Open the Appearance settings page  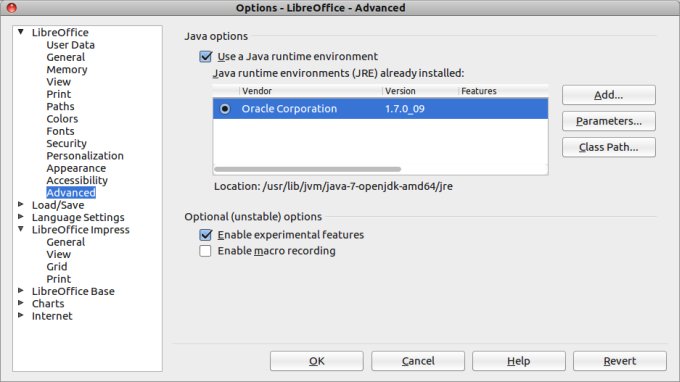(x=76, y=168)
